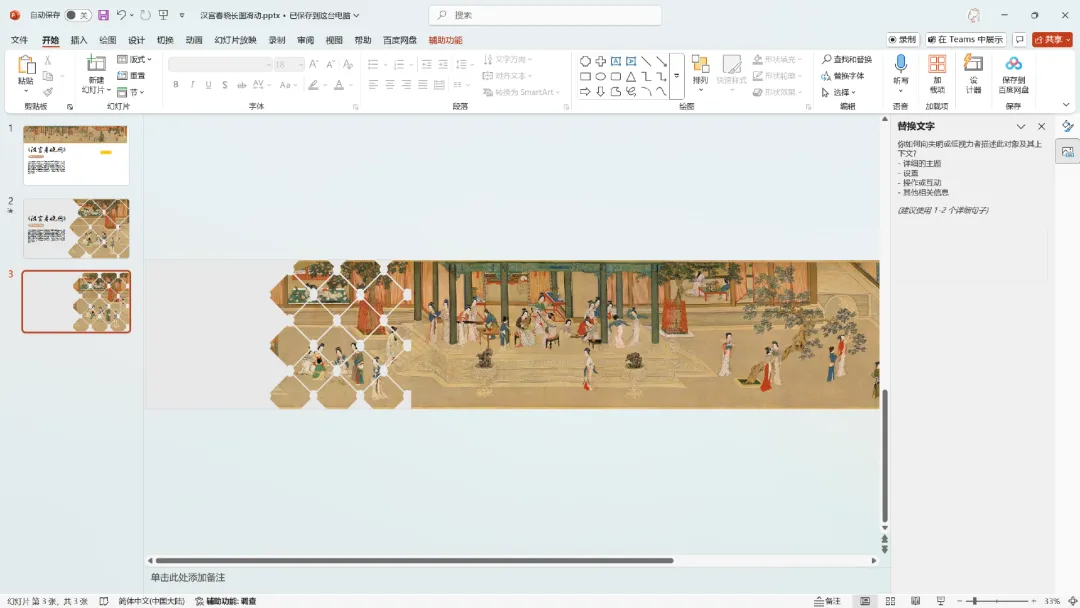The image size is (1080, 608).
Task: Click the Present from beginning icon
Action: click(164, 15)
